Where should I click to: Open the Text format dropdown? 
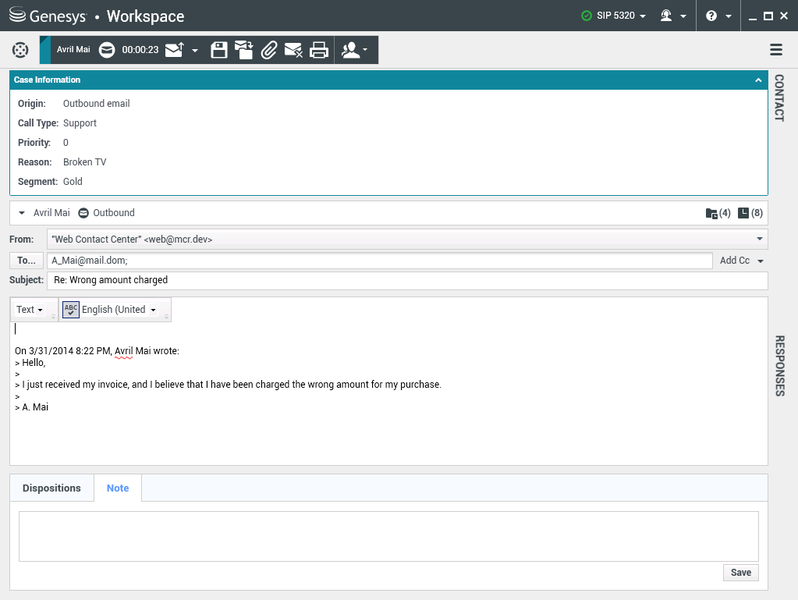point(30,309)
